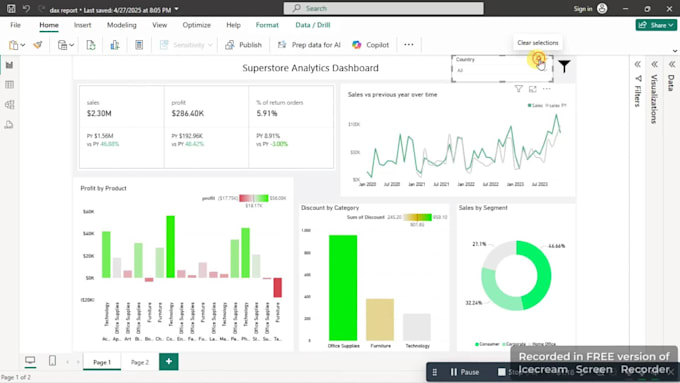Click the refresh data page icon

(91, 45)
